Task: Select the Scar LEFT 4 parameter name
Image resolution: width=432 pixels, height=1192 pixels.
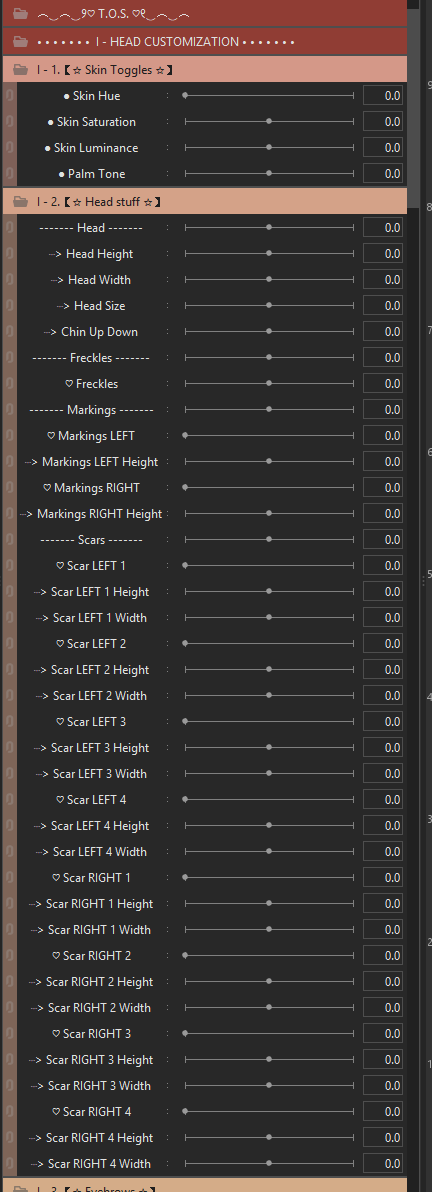Action: point(91,800)
